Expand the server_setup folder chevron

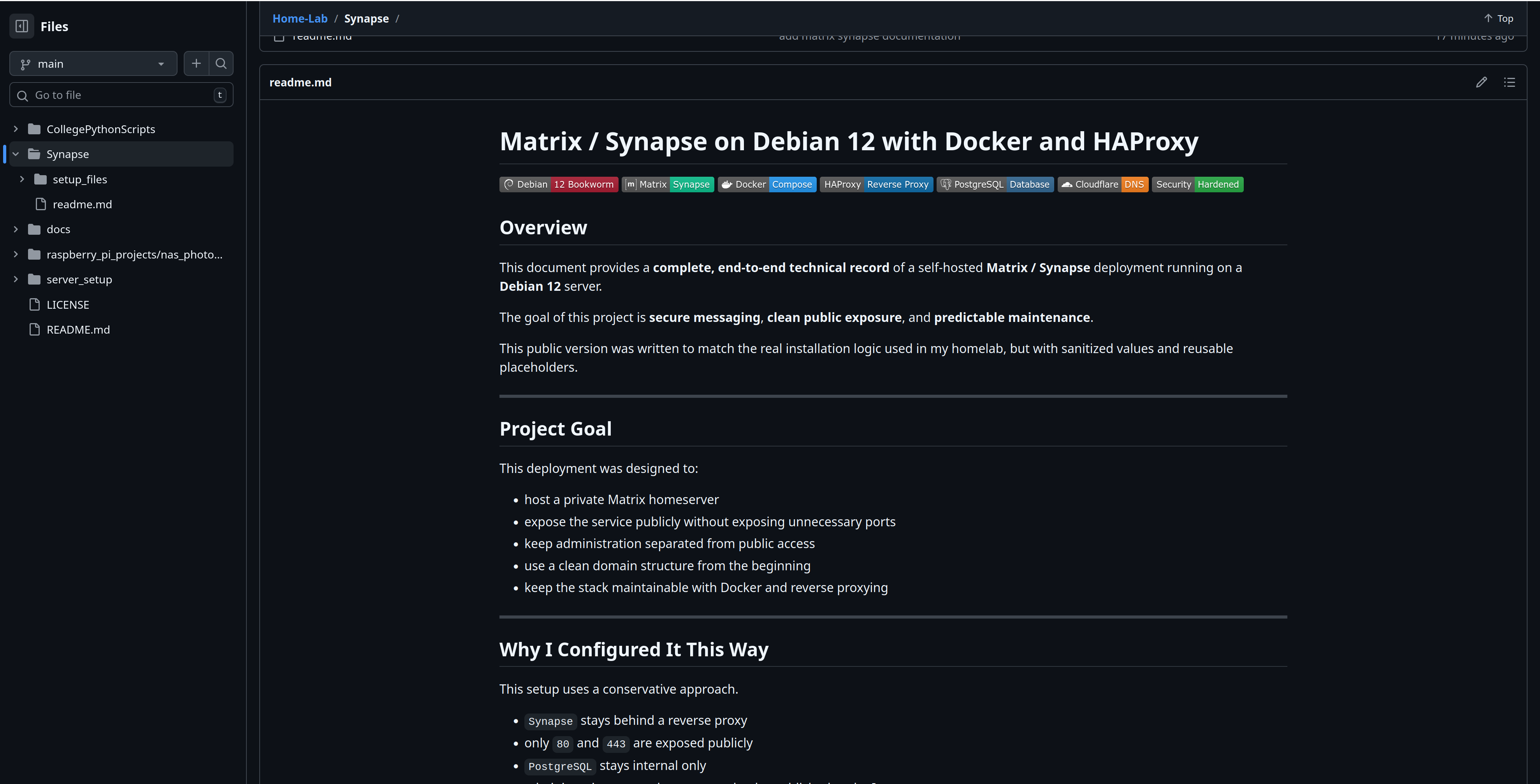pos(16,279)
